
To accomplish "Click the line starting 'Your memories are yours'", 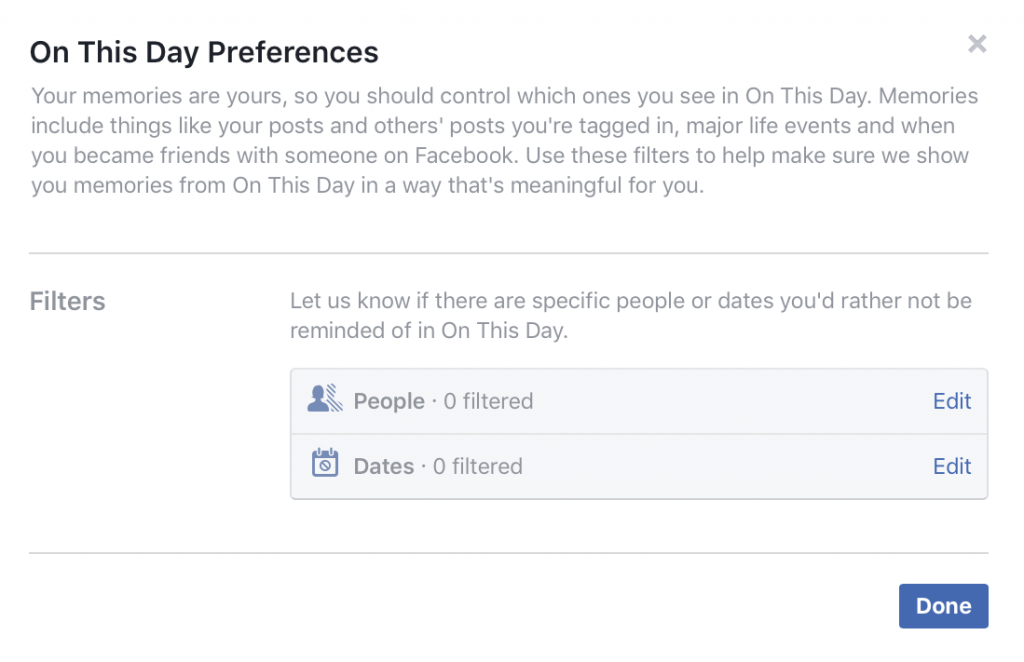I will coord(504,96).
